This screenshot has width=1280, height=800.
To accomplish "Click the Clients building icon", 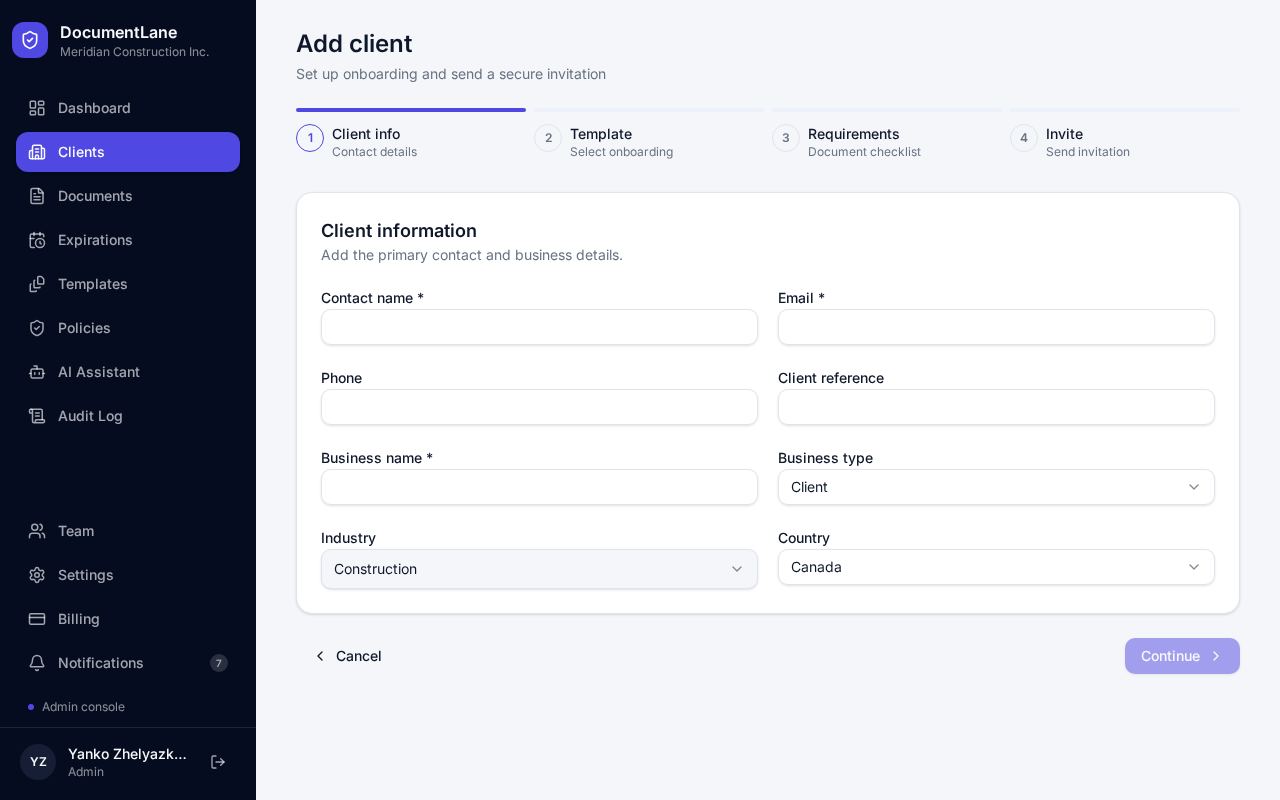I will [x=37, y=152].
